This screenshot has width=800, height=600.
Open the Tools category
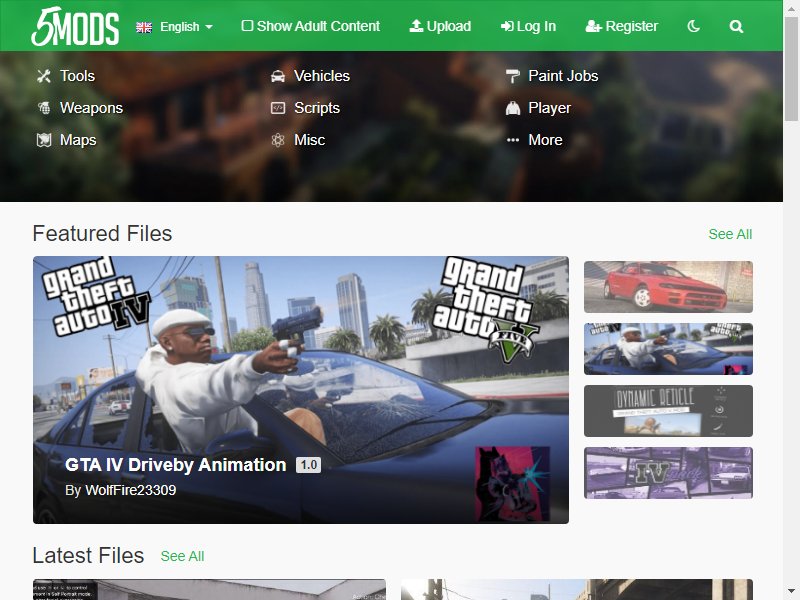77,76
